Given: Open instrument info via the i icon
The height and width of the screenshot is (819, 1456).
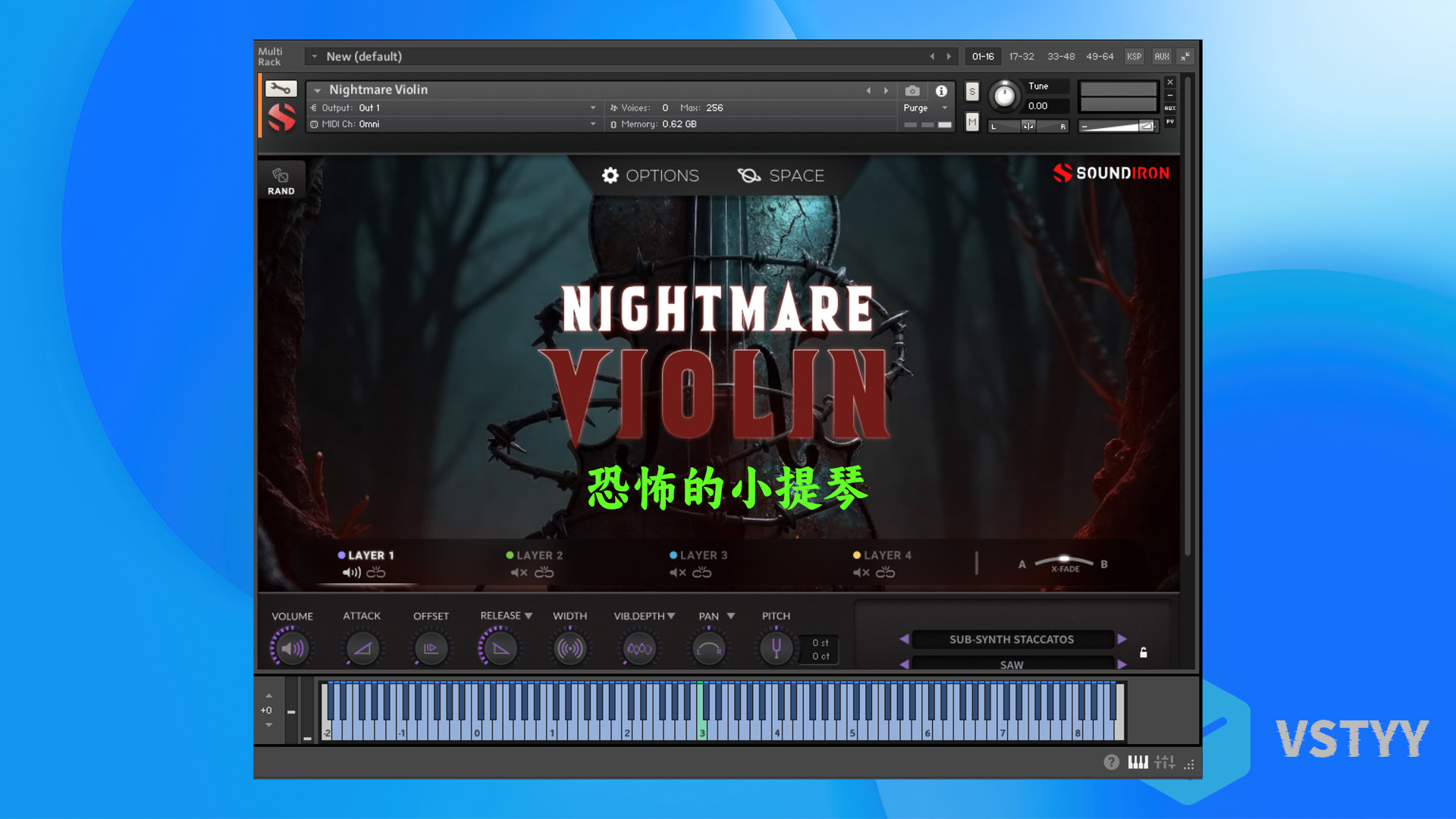Looking at the screenshot, I should pos(942,91).
